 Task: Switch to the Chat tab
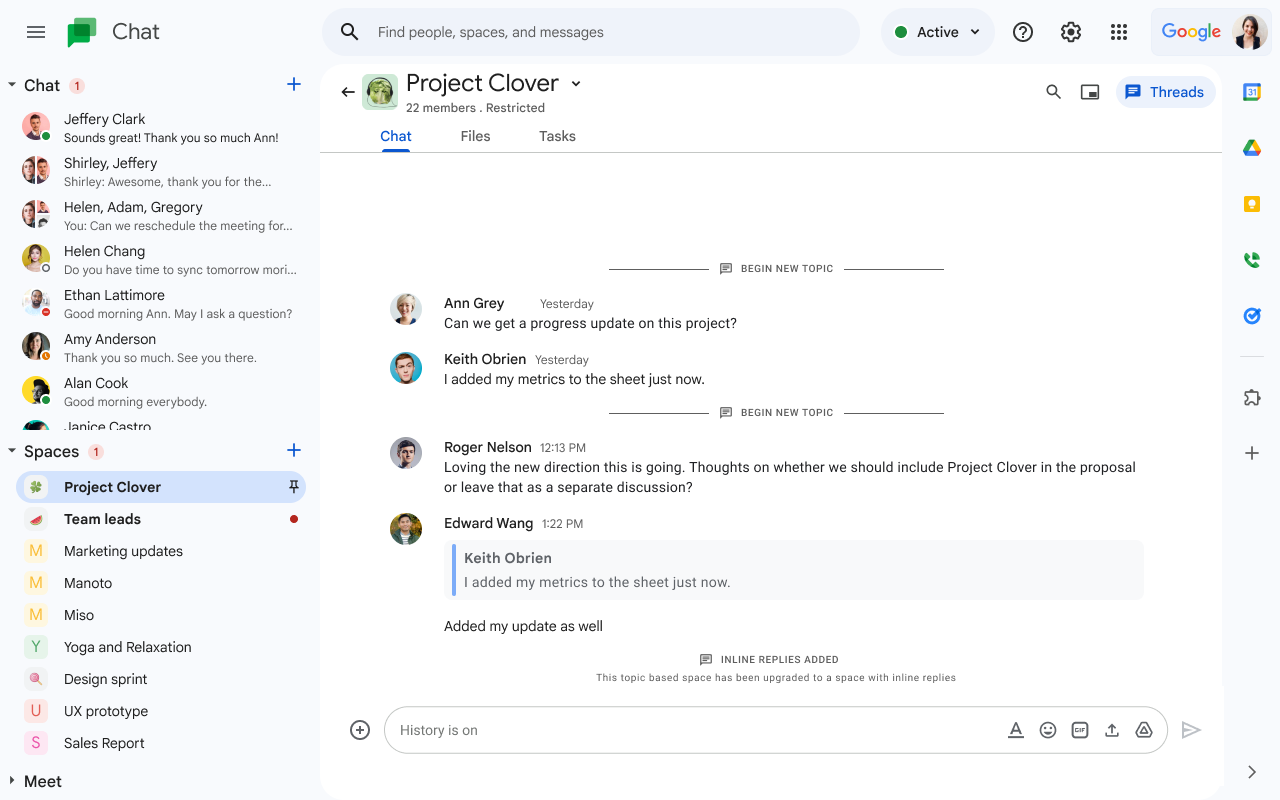coord(396,136)
